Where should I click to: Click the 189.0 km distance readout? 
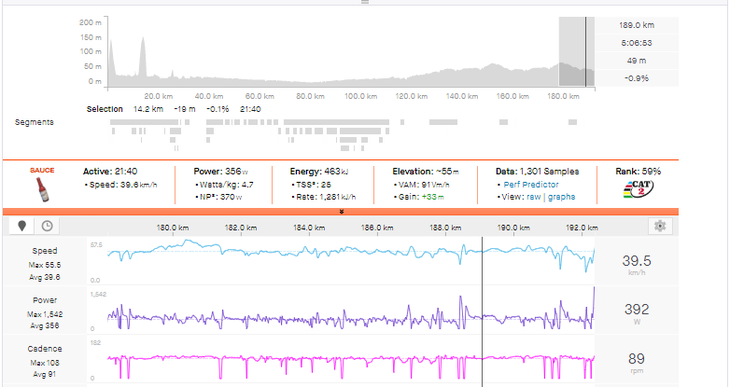pyautogui.click(x=636, y=25)
